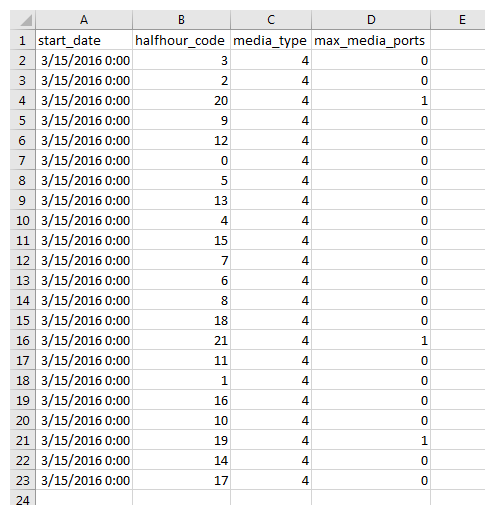Select halfhour_code cell with value 7

coord(181,260)
